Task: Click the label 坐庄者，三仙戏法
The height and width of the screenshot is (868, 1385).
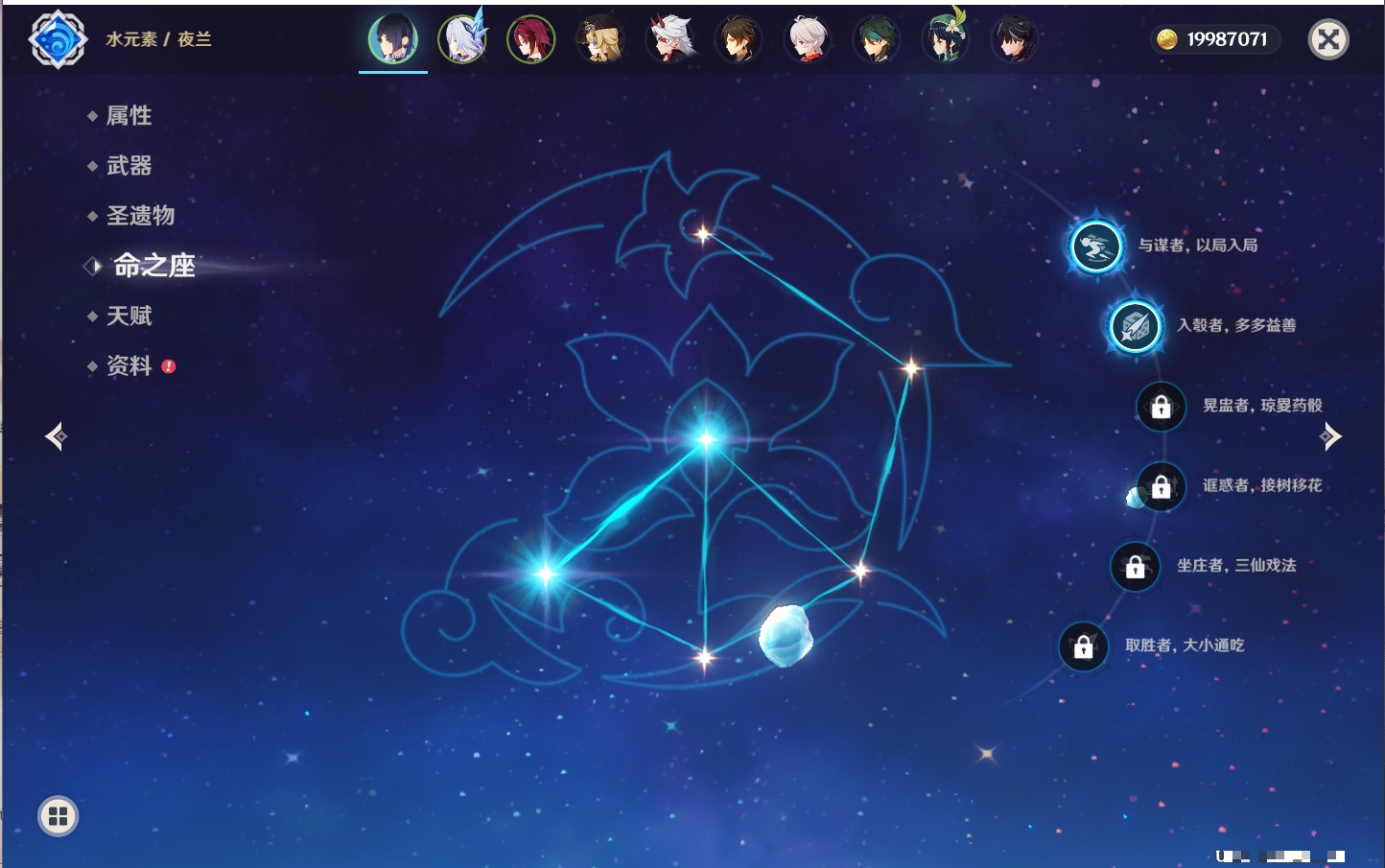Action: [x=1236, y=566]
